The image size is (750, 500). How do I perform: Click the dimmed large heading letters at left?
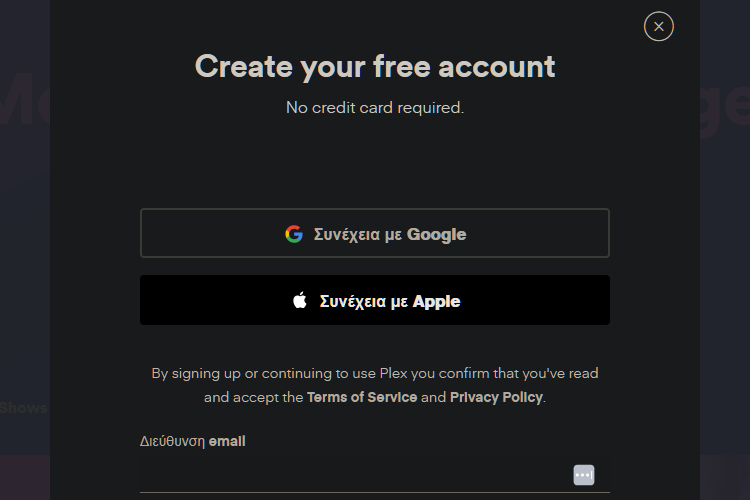click(x=24, y=98)
